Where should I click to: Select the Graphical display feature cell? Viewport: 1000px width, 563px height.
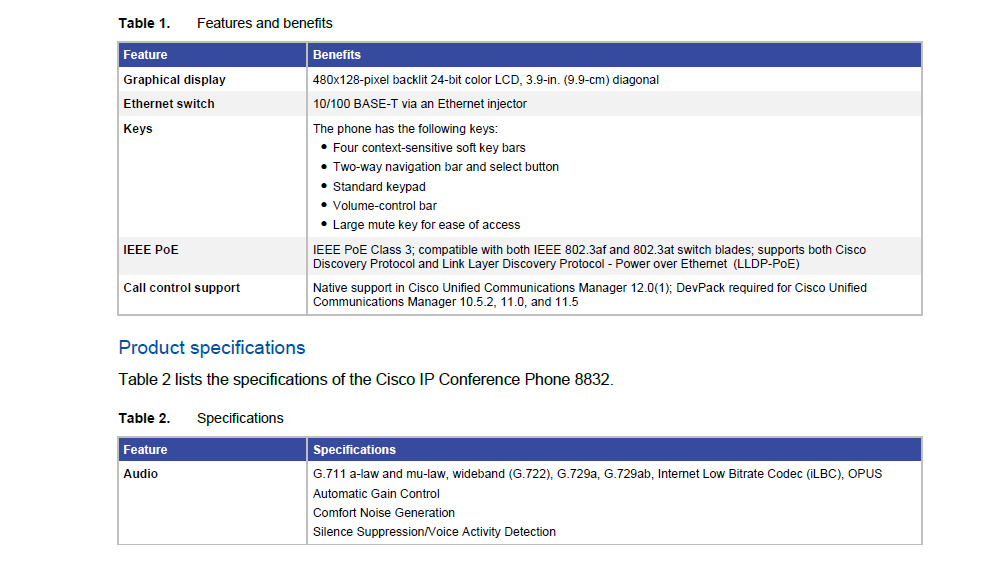click(x=175, y=80)
